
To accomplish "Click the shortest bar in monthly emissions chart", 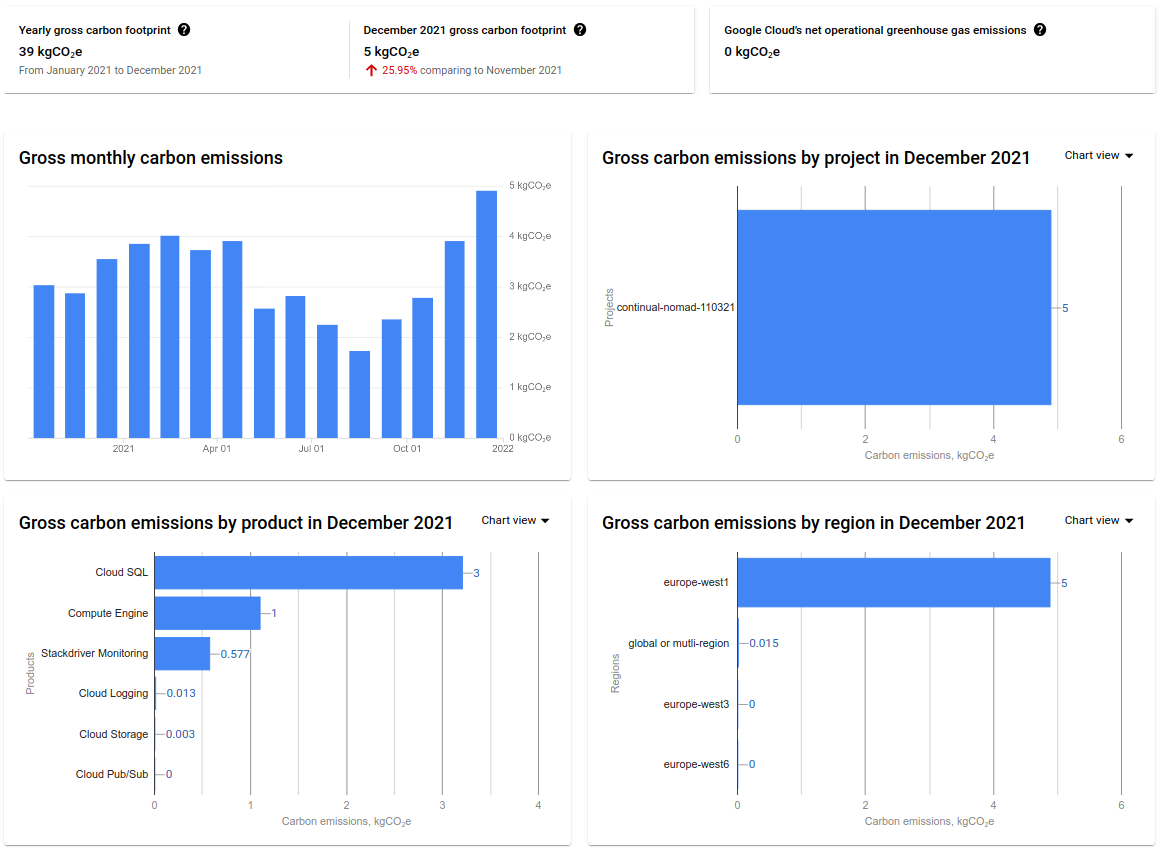I will coord(360,394).
